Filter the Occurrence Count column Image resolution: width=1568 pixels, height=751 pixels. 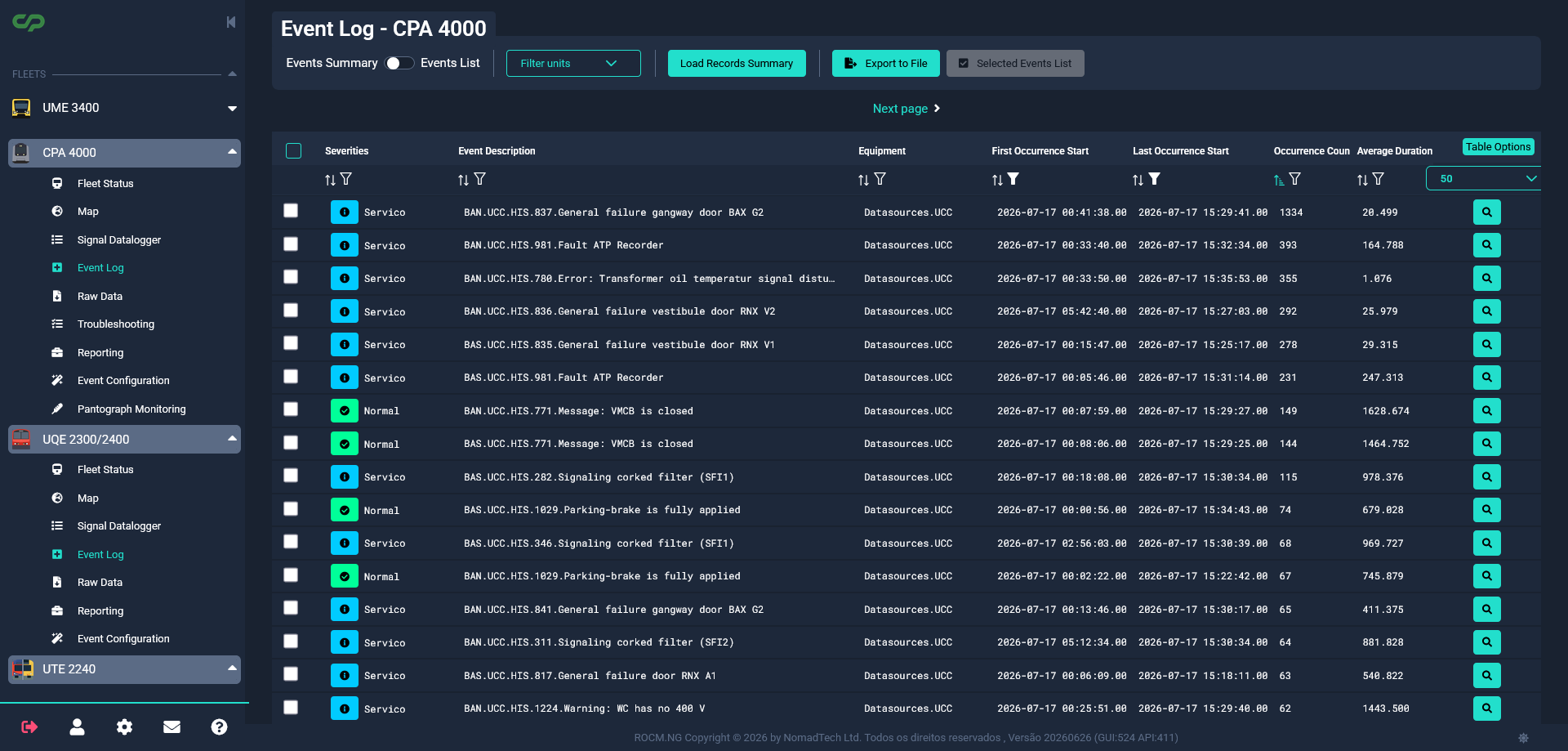tap(1295, 179)
